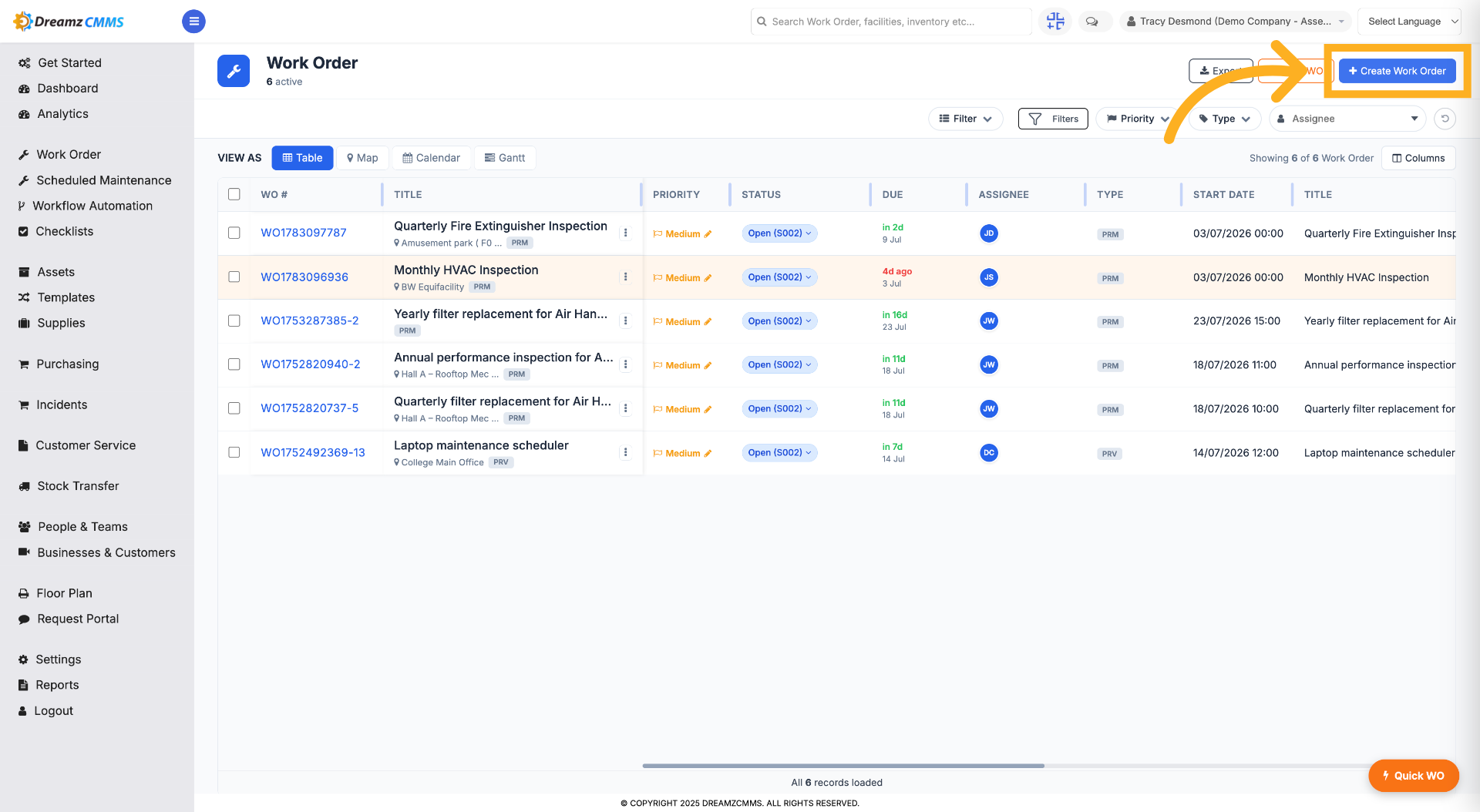This screenshot has width=1480, height=812.
Task: Edit priority pencil for WO1783097787
Action: coord(708,234)
